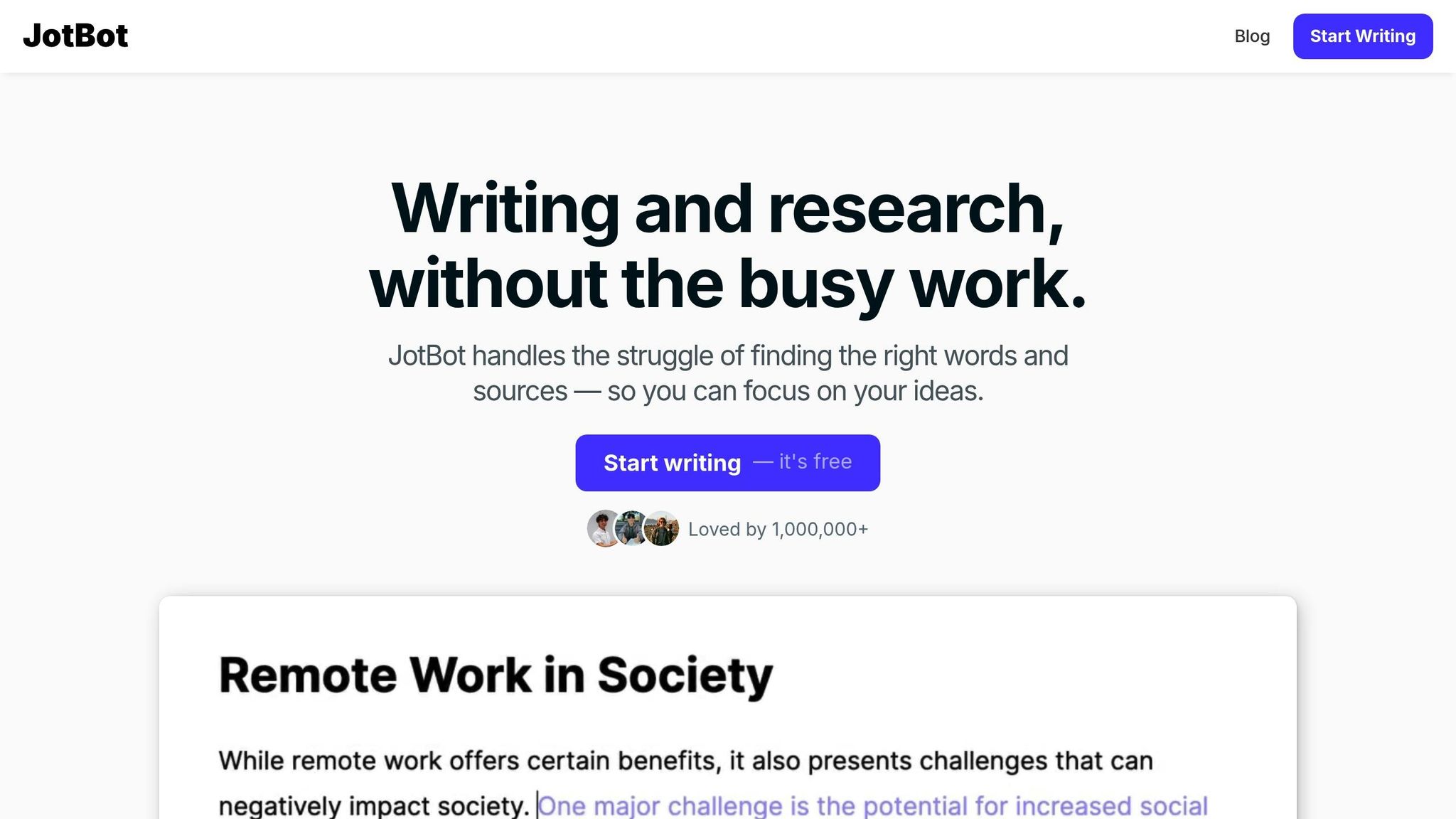The height and width of the screenshot is (819, 1456).
Task: Select the avatar wearing a white shirt
Action: [x=603, y=529]
